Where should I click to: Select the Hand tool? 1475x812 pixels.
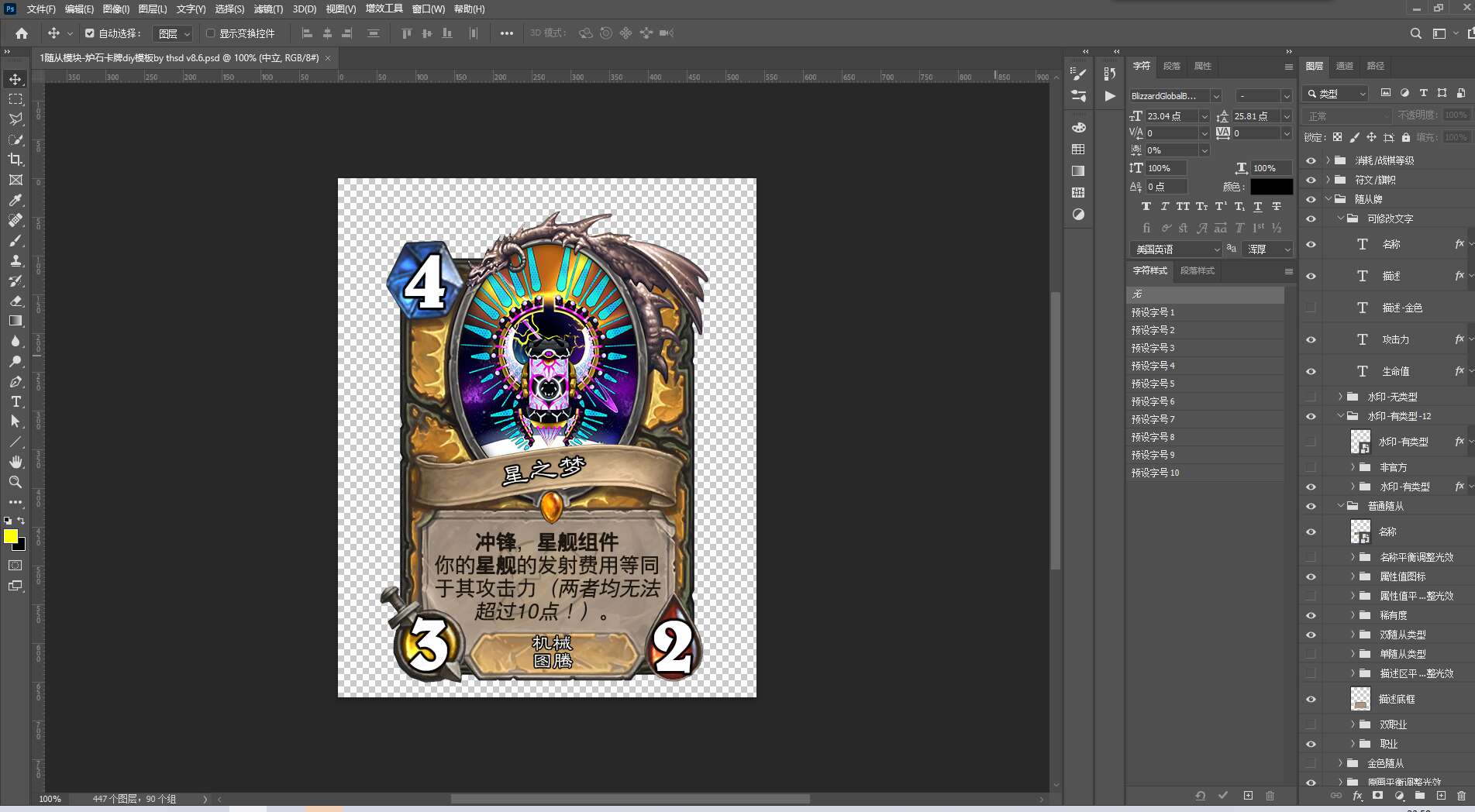point(16,462)
